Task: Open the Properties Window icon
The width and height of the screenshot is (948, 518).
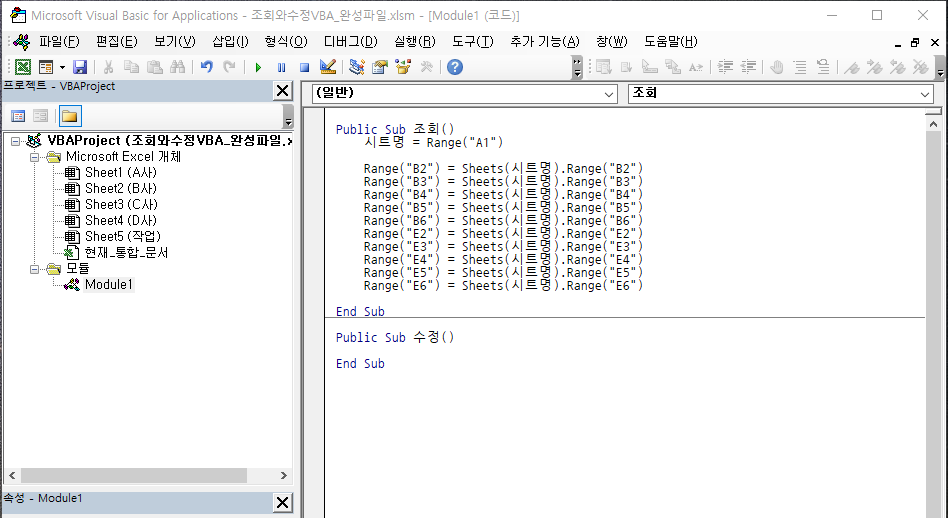Action: click(x=380, y=67)
